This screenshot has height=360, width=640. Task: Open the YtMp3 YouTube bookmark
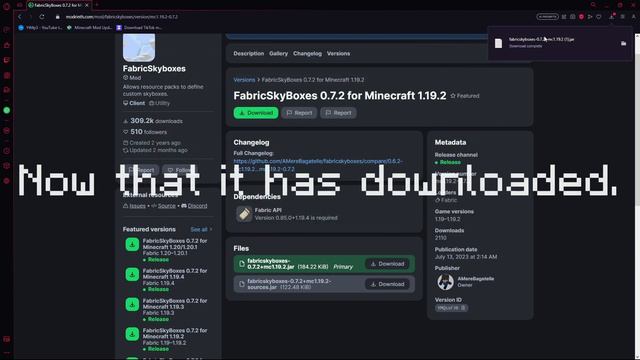(x=40, y=28)
